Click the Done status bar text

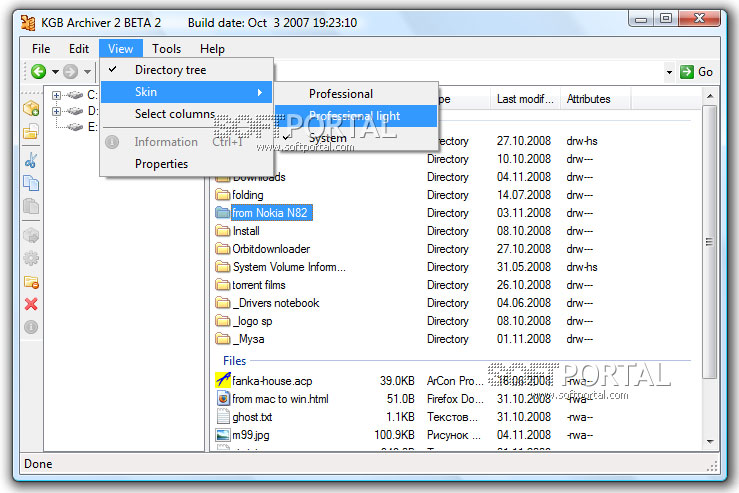[x=38, y=464]
